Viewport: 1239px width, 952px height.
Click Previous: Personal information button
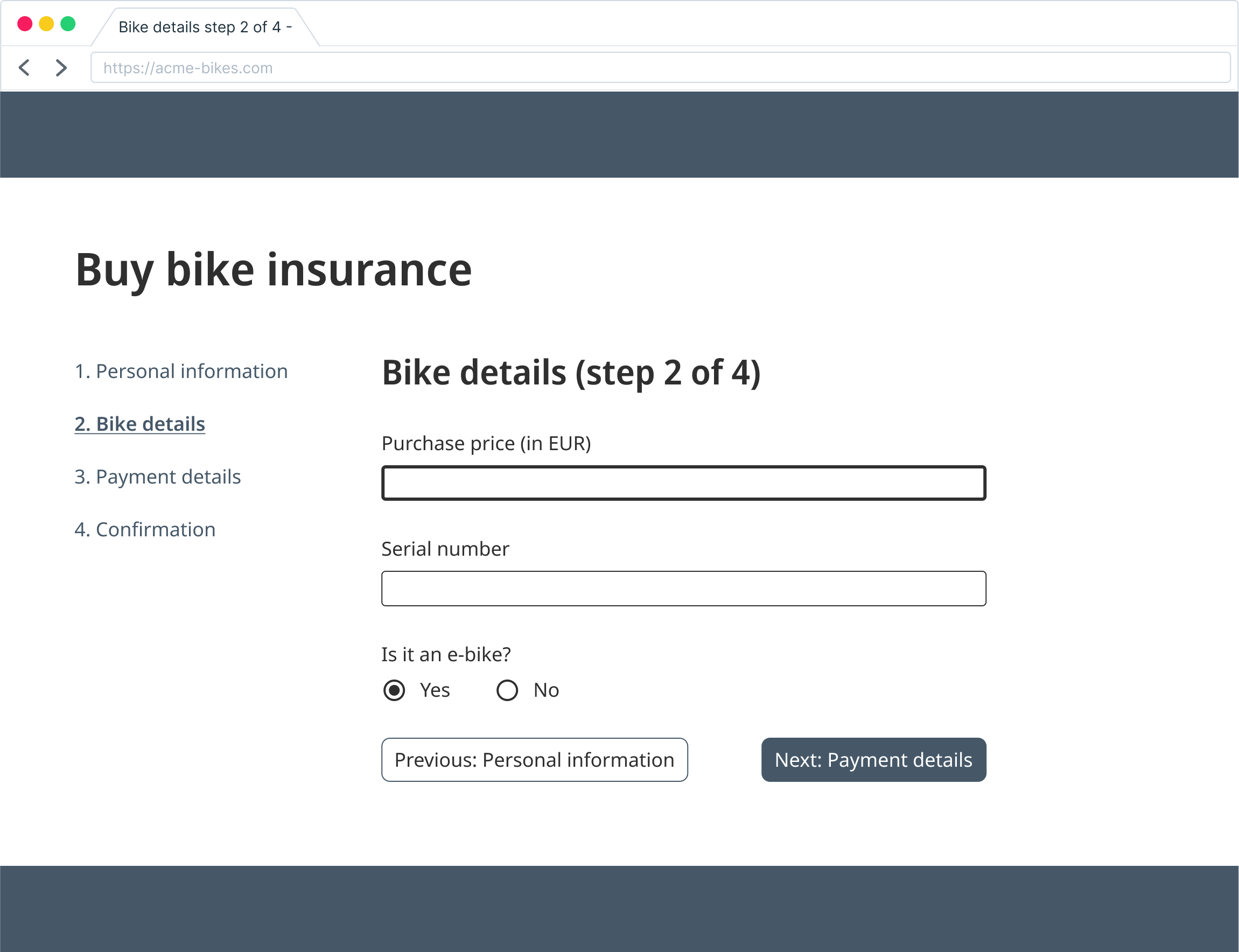[x=534, y=759]
